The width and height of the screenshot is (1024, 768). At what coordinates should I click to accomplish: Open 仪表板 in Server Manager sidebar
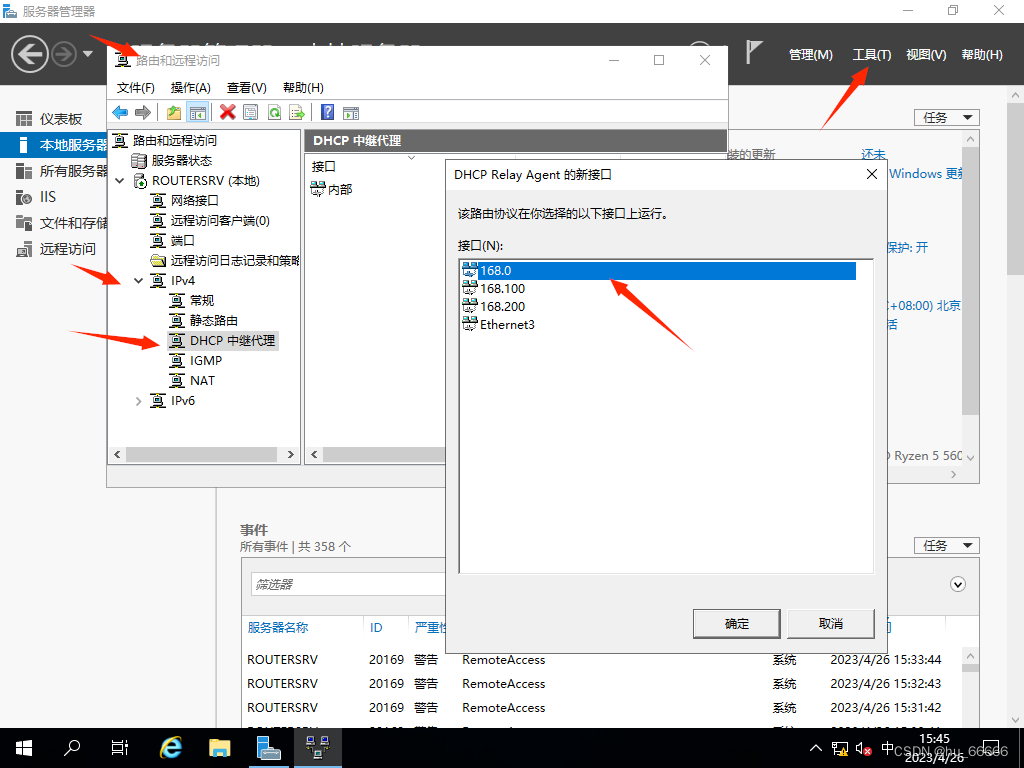click(61, 119)
